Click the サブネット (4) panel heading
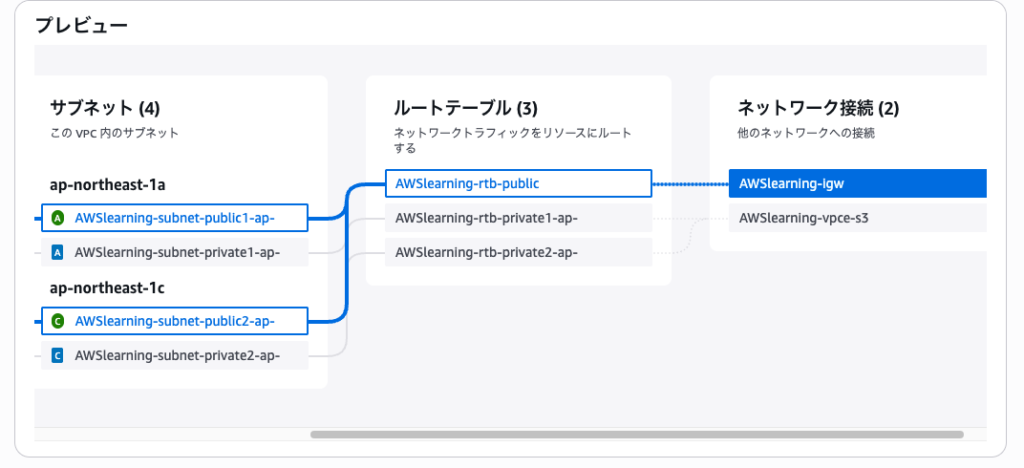1024x468 pixels. pos(105,107)
